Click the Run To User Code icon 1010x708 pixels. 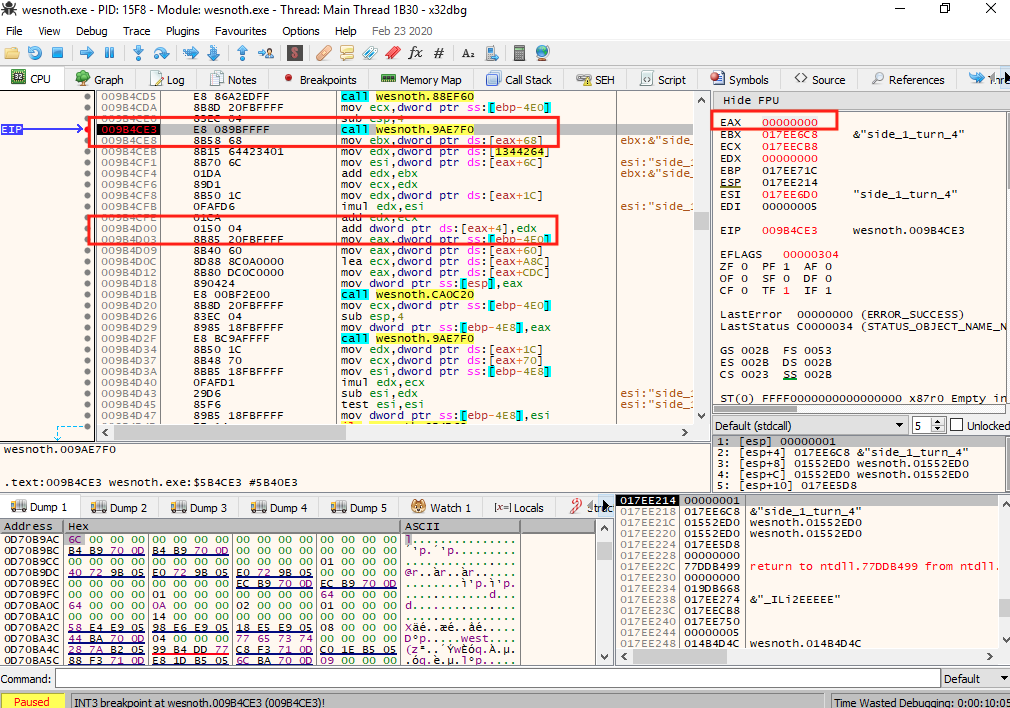coord(265,53)
